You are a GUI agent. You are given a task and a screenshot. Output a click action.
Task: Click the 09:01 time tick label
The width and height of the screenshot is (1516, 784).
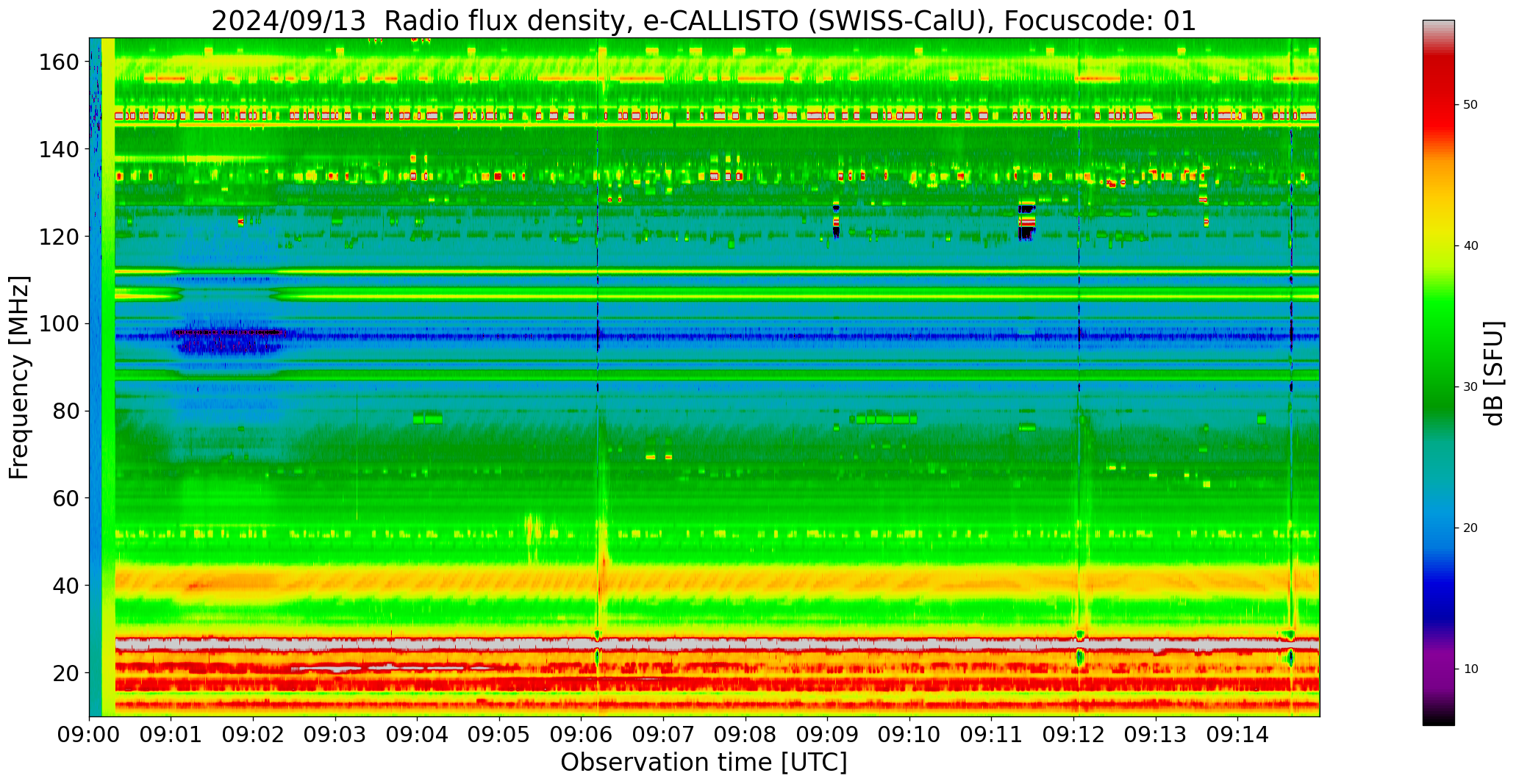(x=171, y=733)
